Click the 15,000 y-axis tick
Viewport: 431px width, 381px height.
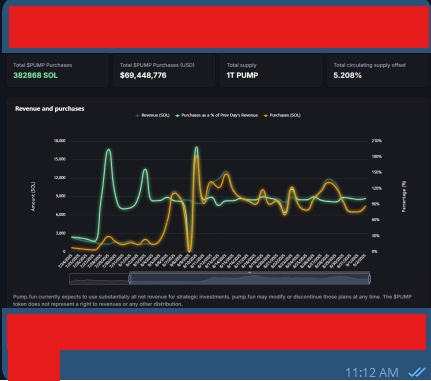[60, 159]
